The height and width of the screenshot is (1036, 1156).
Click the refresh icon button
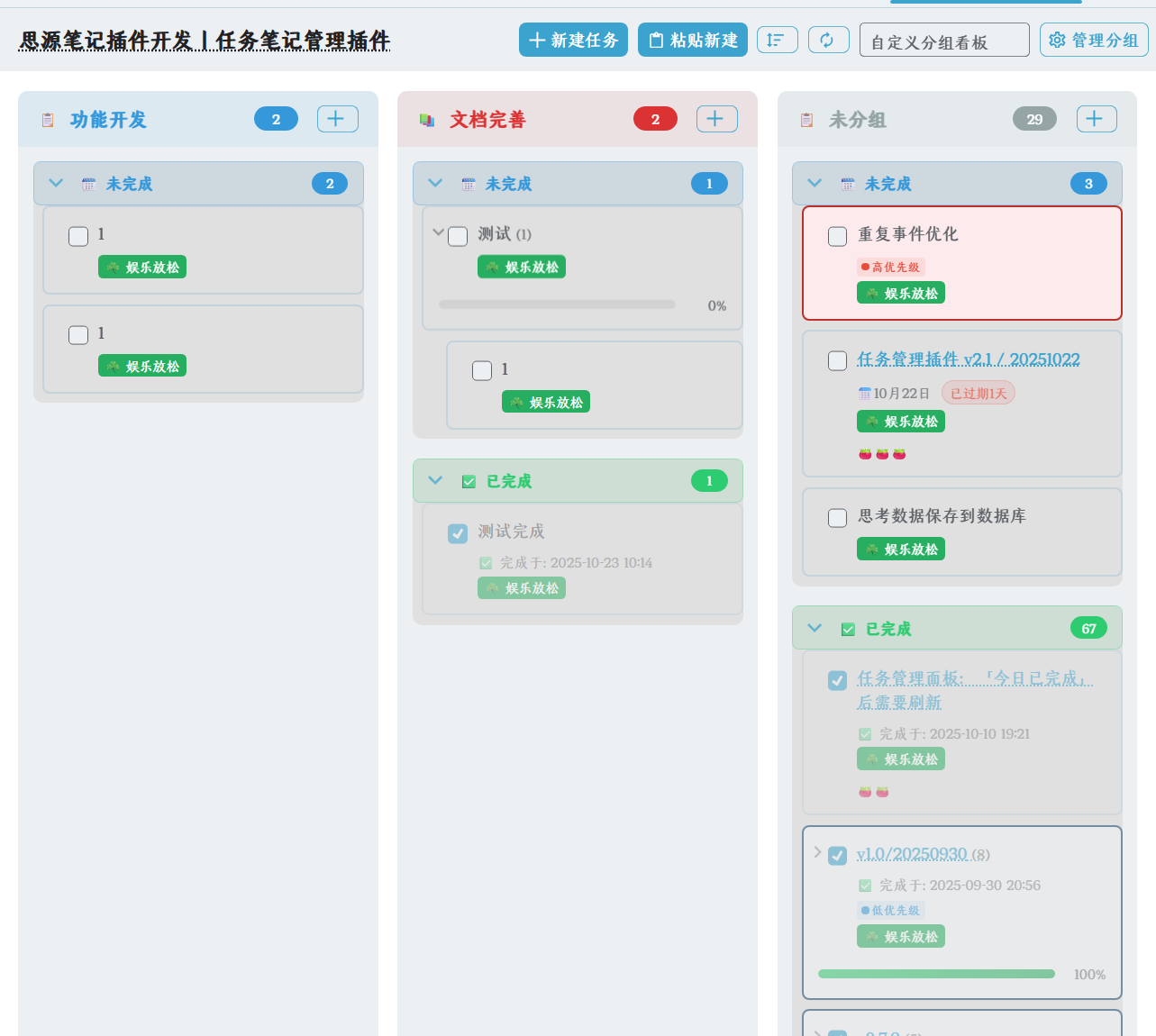[828, 40]
